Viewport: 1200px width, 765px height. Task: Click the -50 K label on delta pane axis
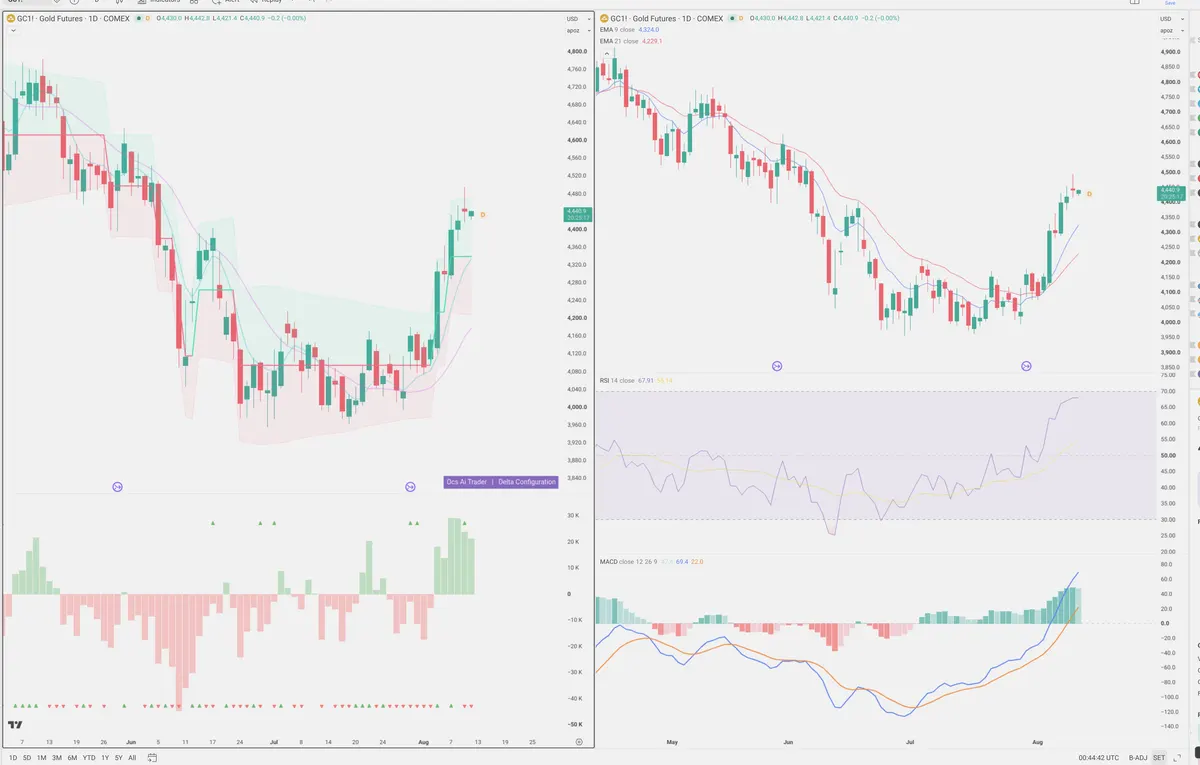tap(573, 724)
